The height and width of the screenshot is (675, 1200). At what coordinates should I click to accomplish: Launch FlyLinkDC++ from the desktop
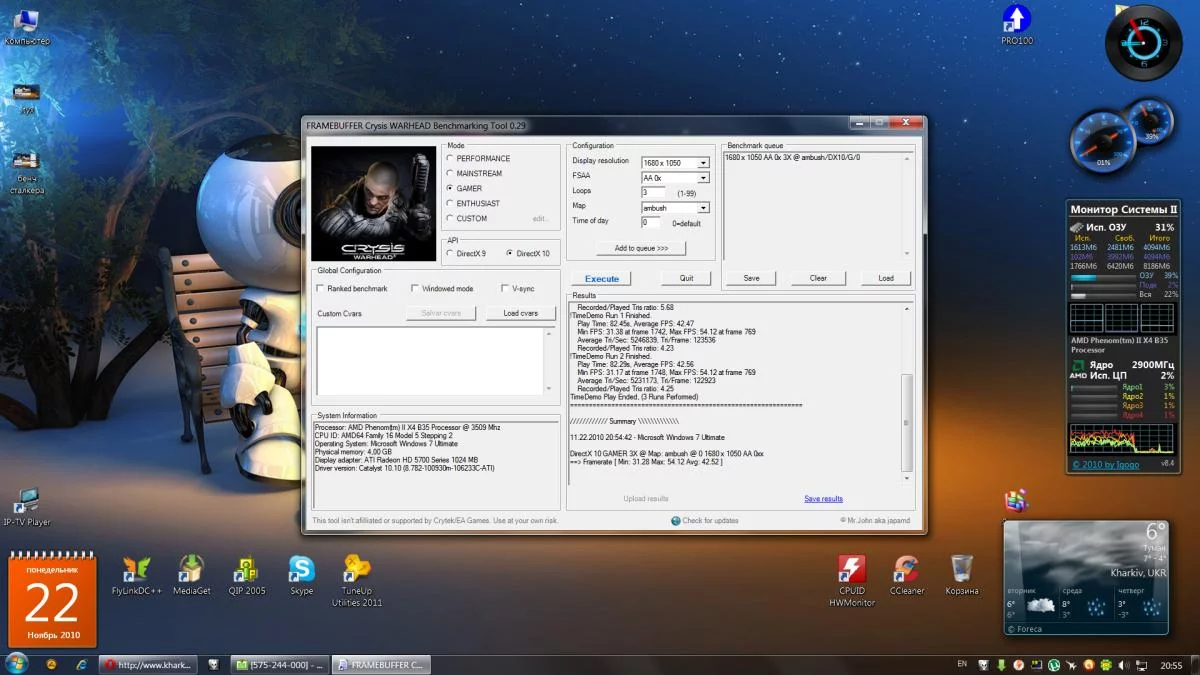click(x=136, y=569)
